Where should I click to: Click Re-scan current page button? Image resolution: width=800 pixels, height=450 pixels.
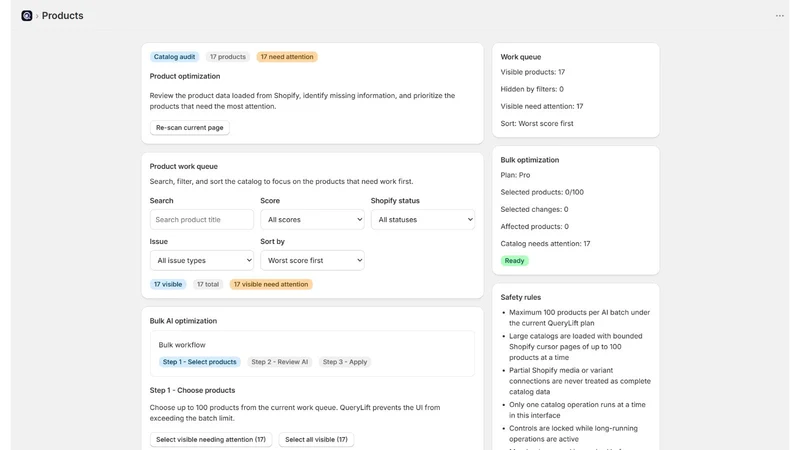(x=189, y=128)
